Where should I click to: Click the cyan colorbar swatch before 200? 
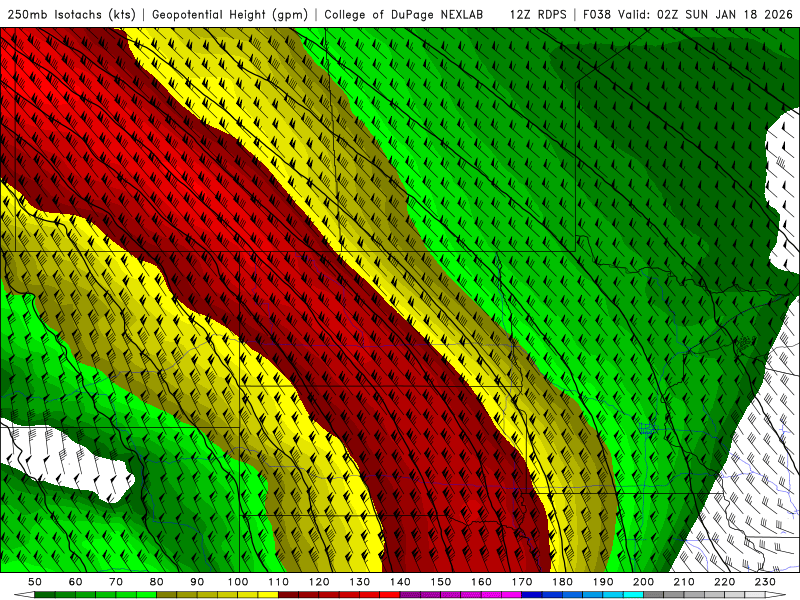[x=633, y=595]
